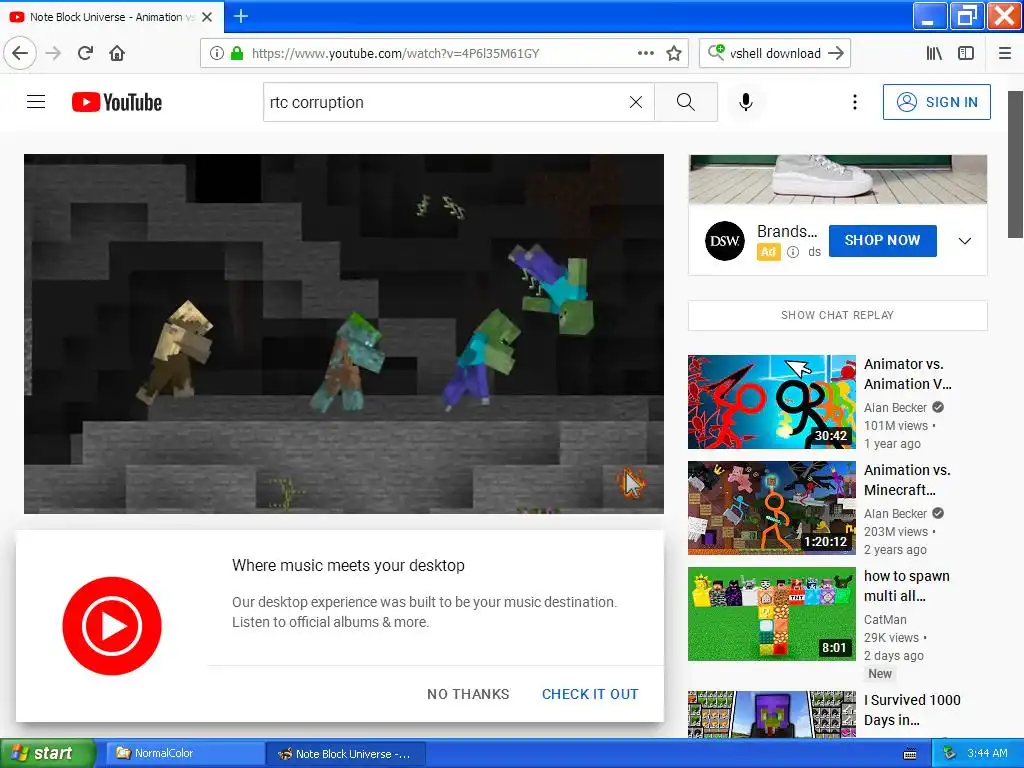Click the search go arrow beside vshell download
This screenshot has width=1024, height=768.
point(836,53)
